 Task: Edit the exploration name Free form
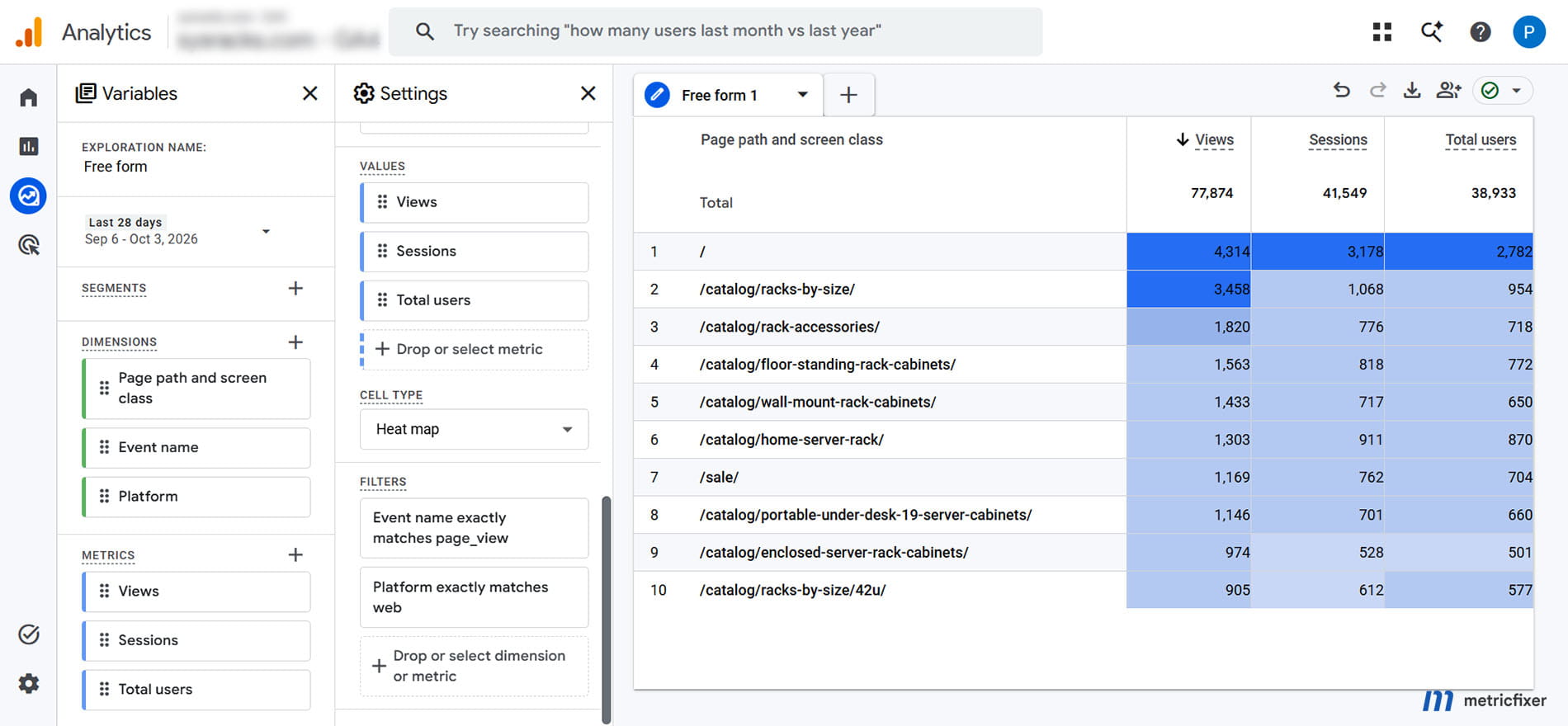pyautogui.click(x=116, y=167)
